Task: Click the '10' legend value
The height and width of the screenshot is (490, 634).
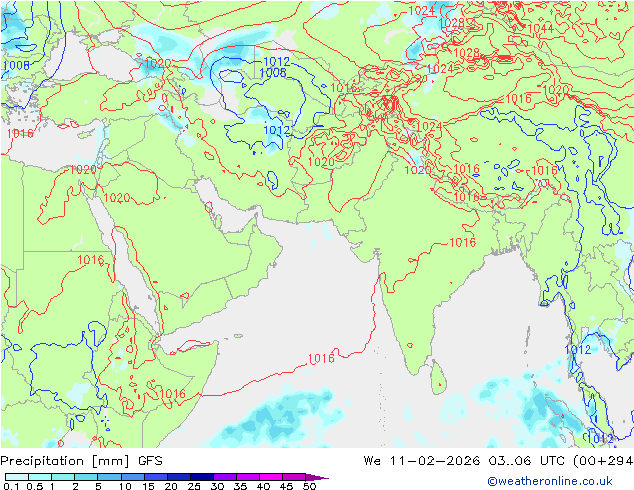Action: click(125, 486)
